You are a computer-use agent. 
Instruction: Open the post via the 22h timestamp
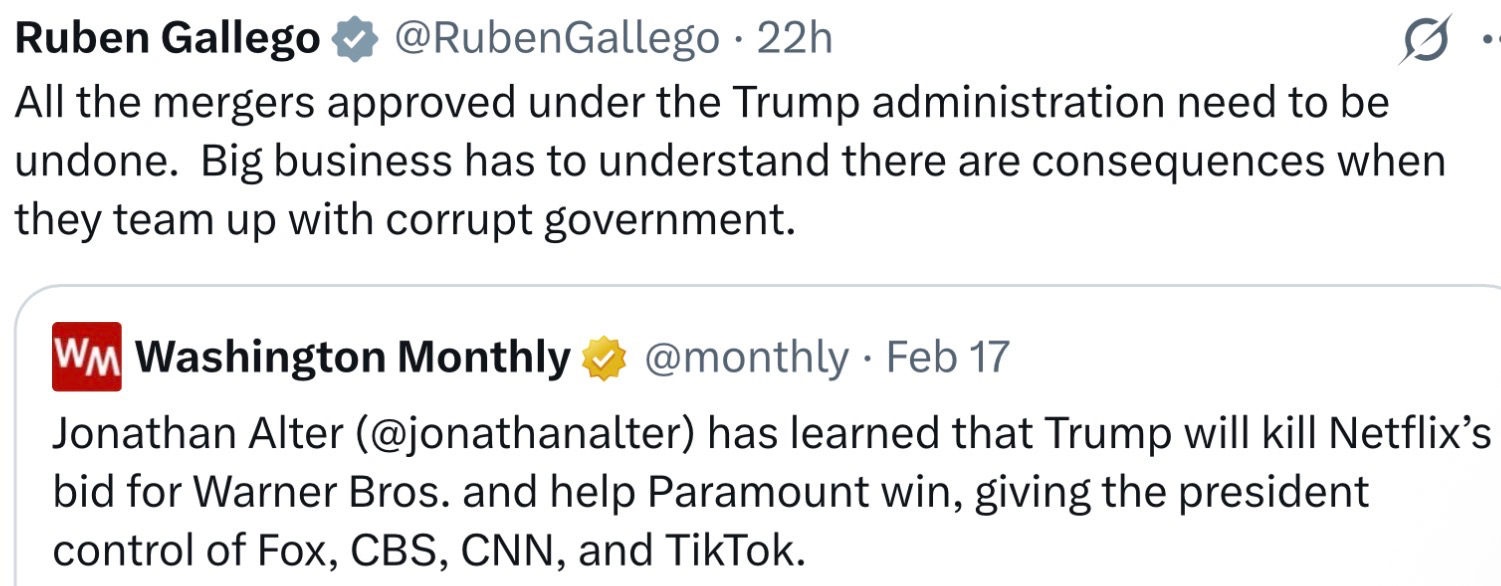tap(794, 40)
